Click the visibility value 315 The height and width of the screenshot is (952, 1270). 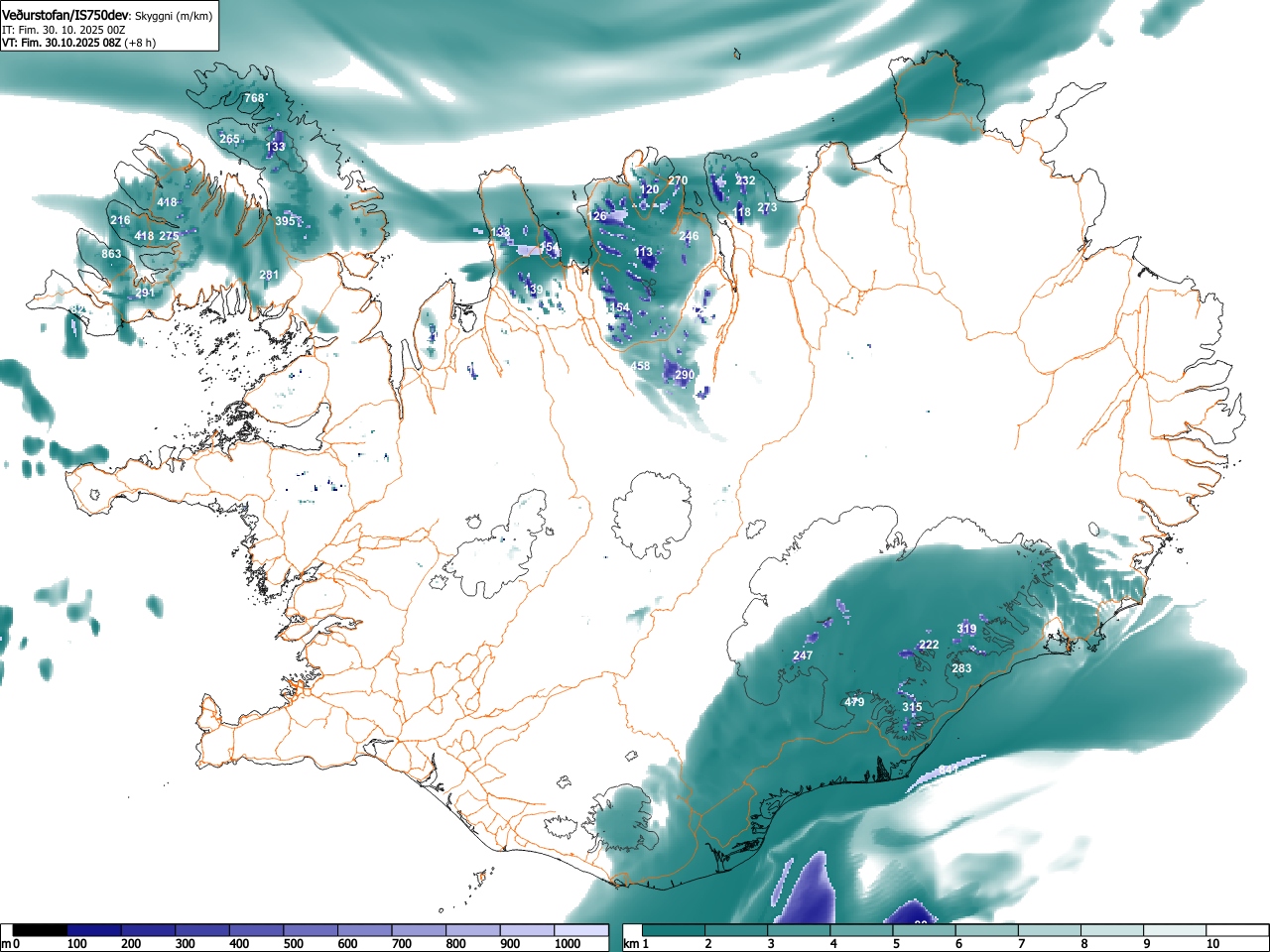(x=912, y=707)
